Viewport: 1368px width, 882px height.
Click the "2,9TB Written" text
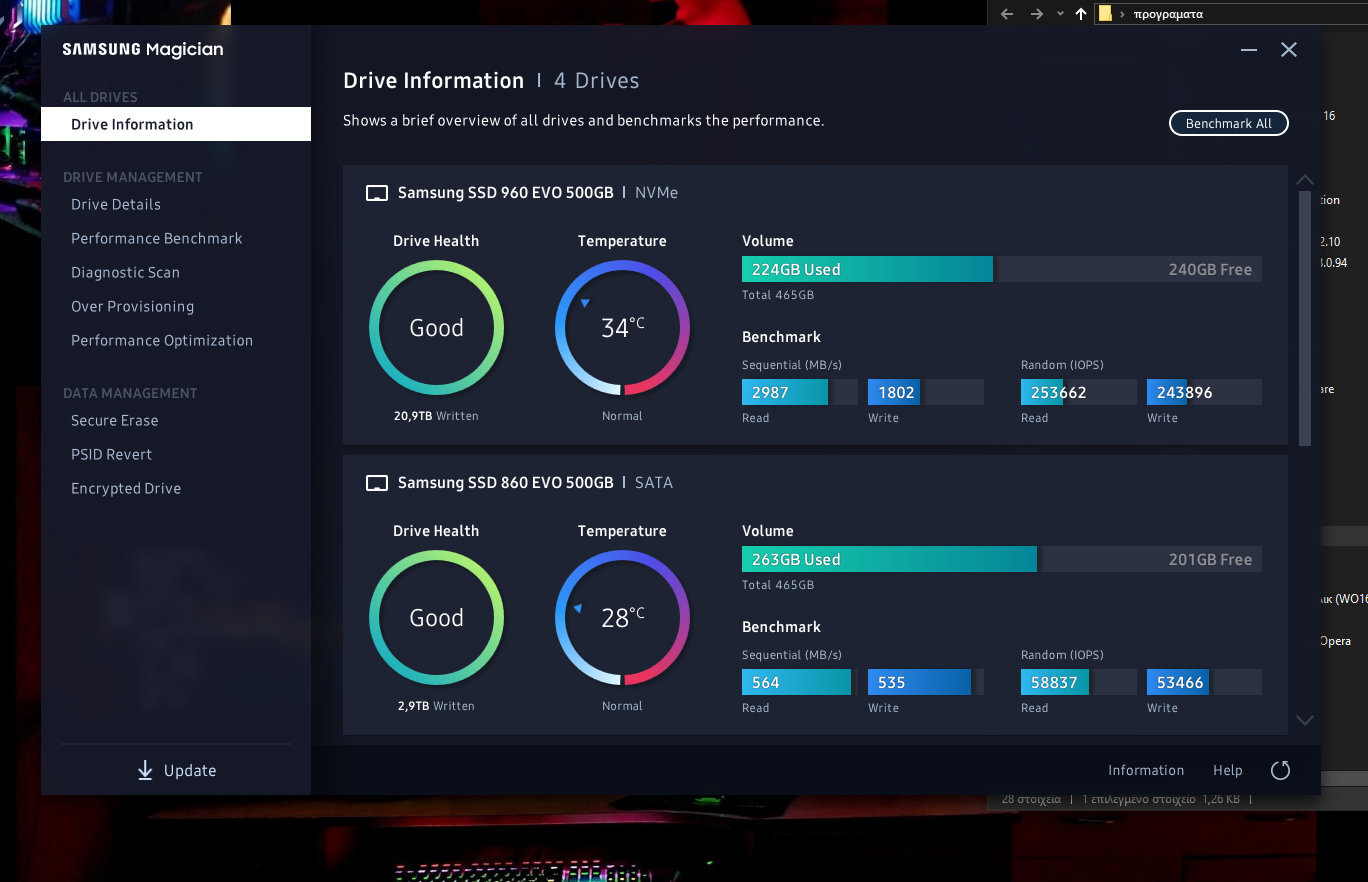point(436,706)
